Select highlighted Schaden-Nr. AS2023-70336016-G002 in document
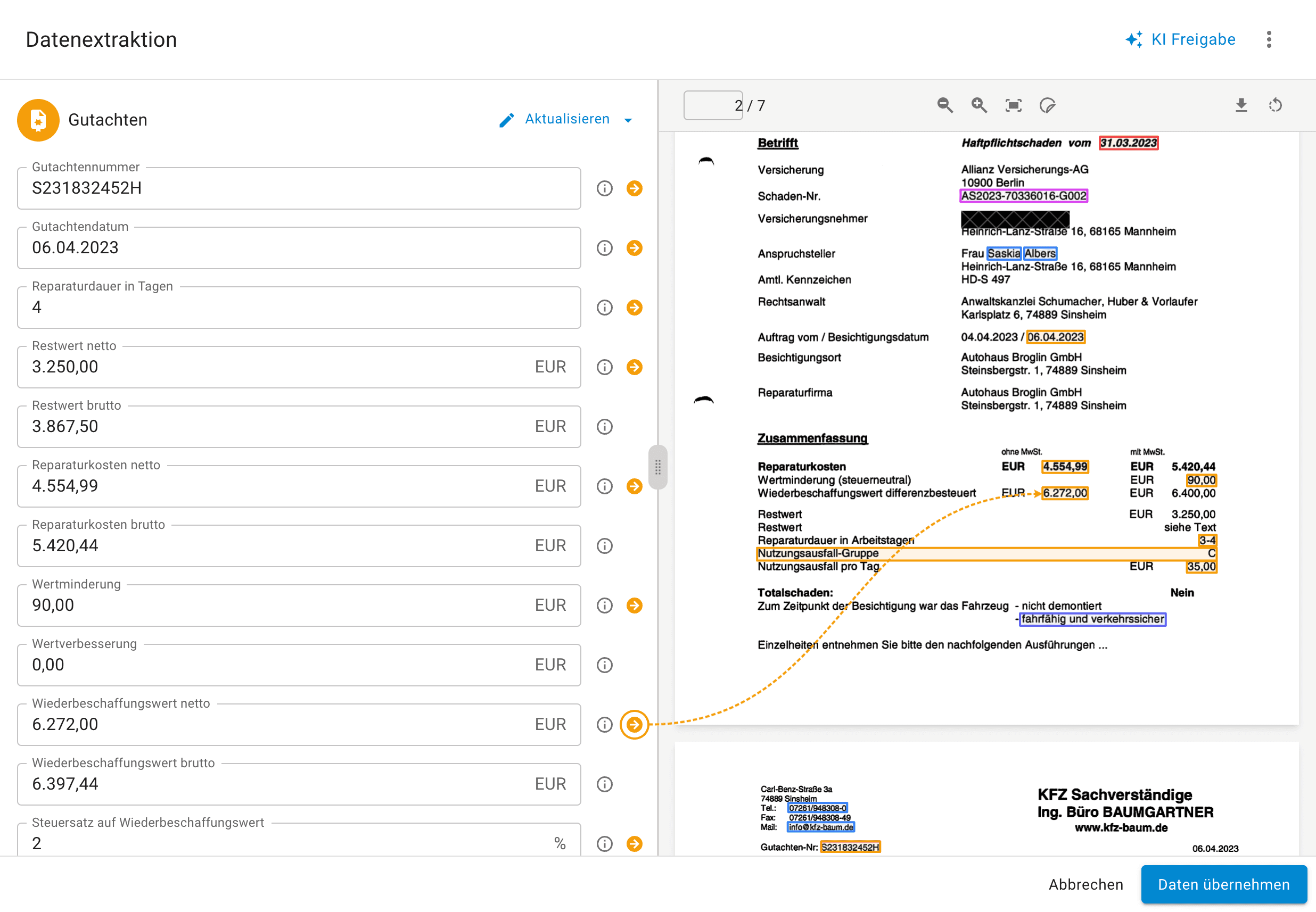1316x912 pixels. click(x=1023, y=196)
